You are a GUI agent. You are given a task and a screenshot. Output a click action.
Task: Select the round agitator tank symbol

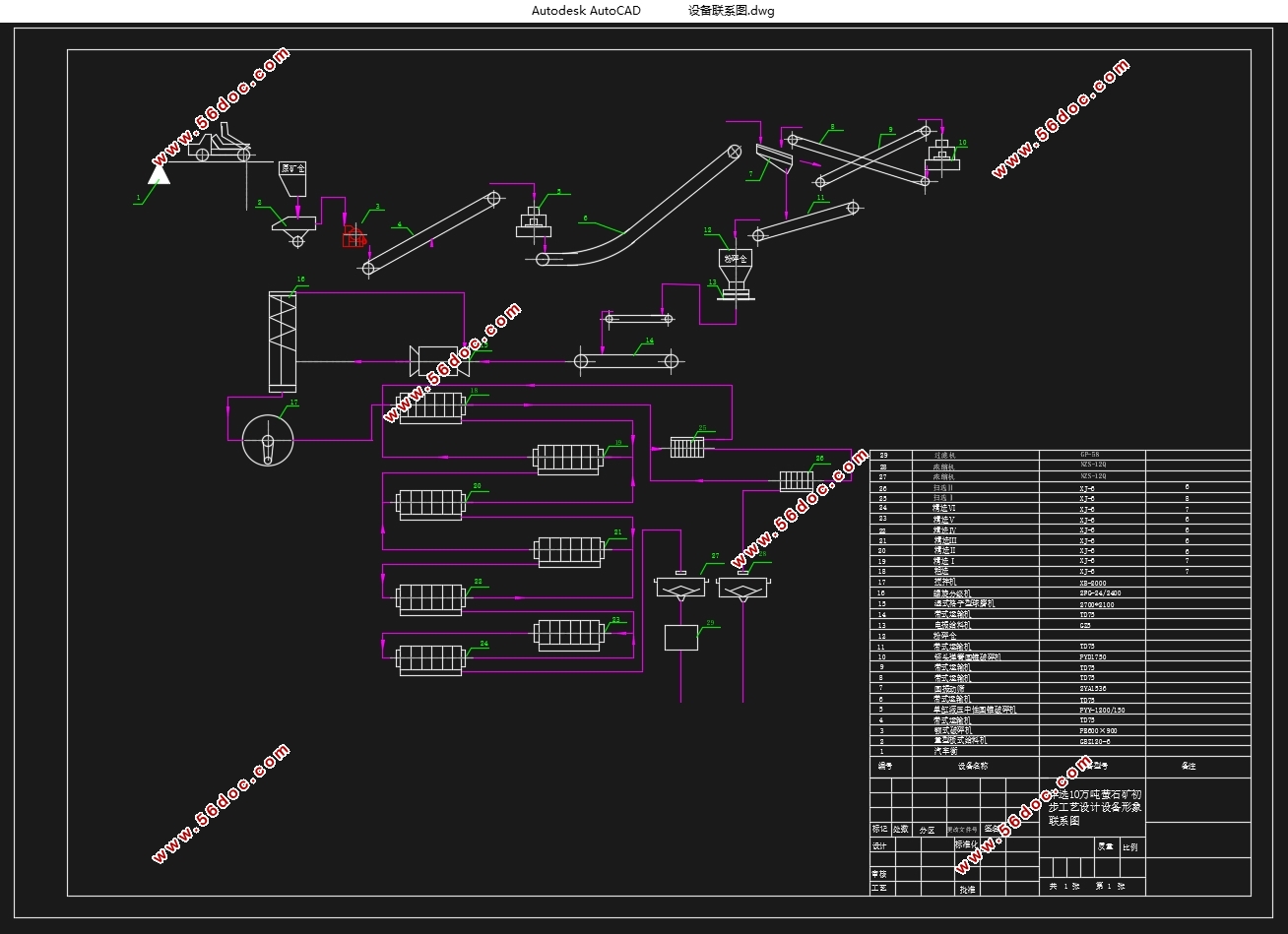268,440
